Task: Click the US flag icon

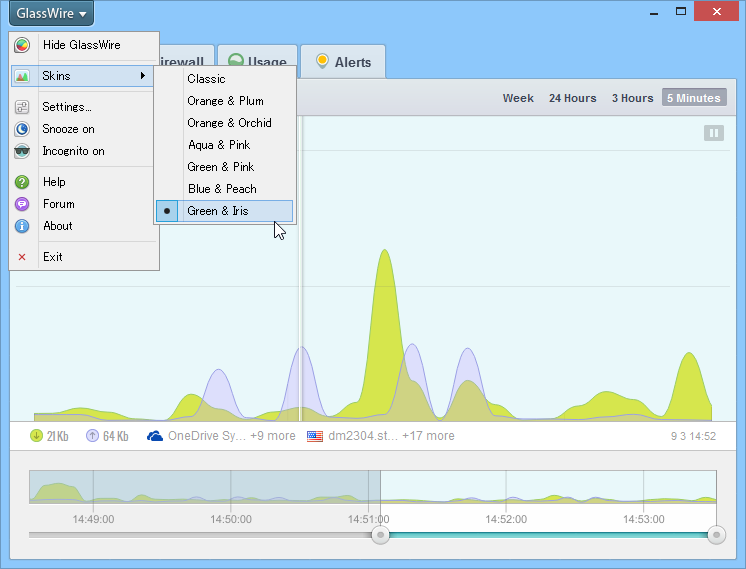Action: pos(314,436)
